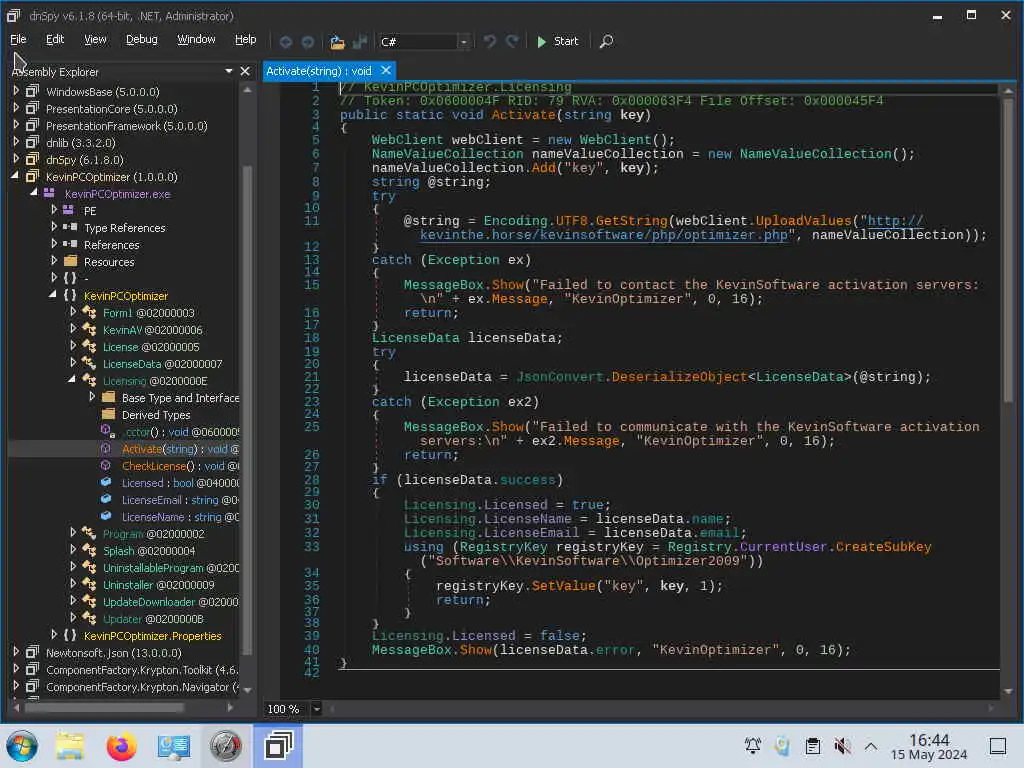The width and height of the screenshot is (1024, 768).
Task: Open the Edit menu
Action: 55,40
